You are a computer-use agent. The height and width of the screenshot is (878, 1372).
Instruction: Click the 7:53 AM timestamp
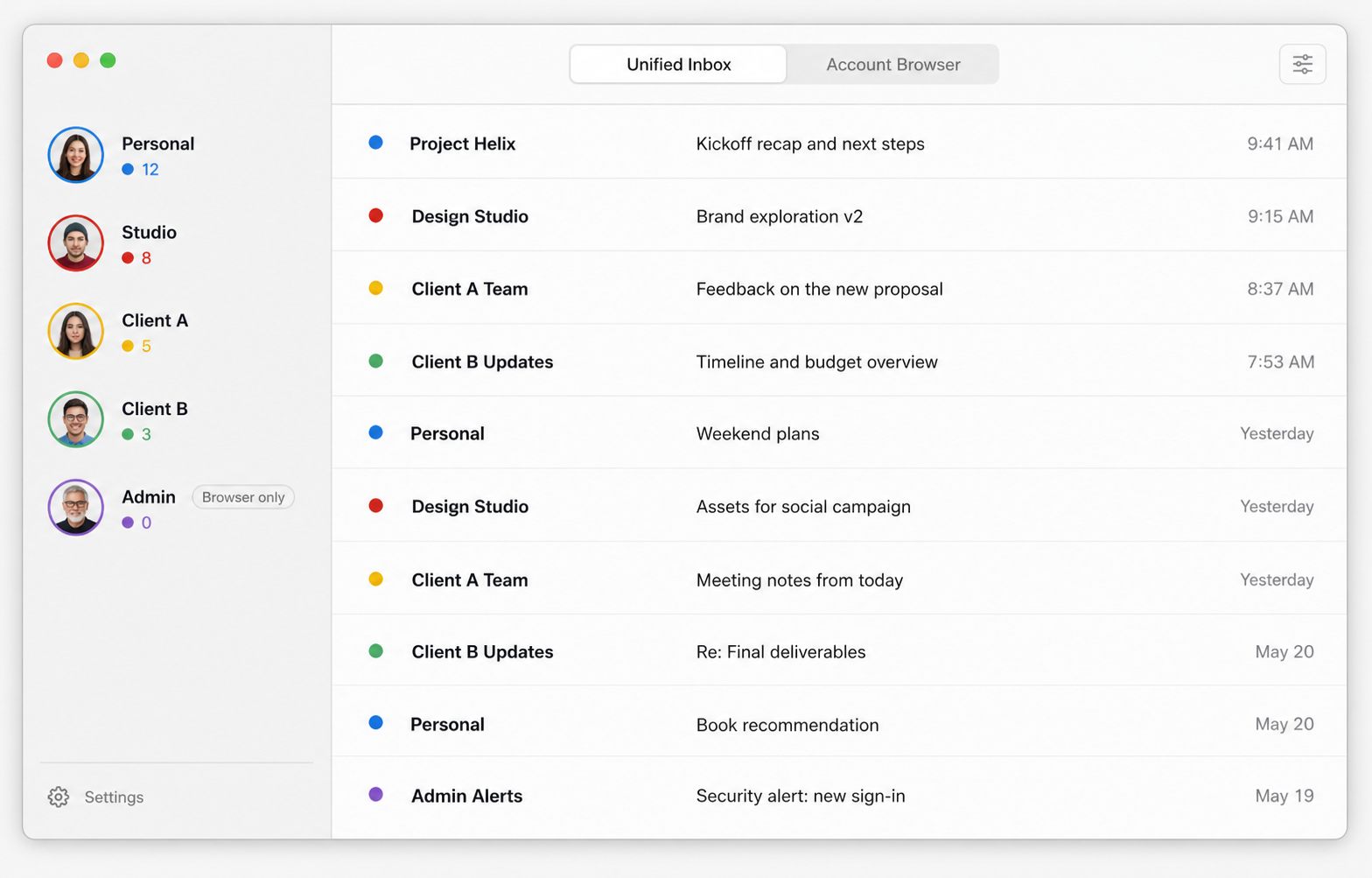1280,362
